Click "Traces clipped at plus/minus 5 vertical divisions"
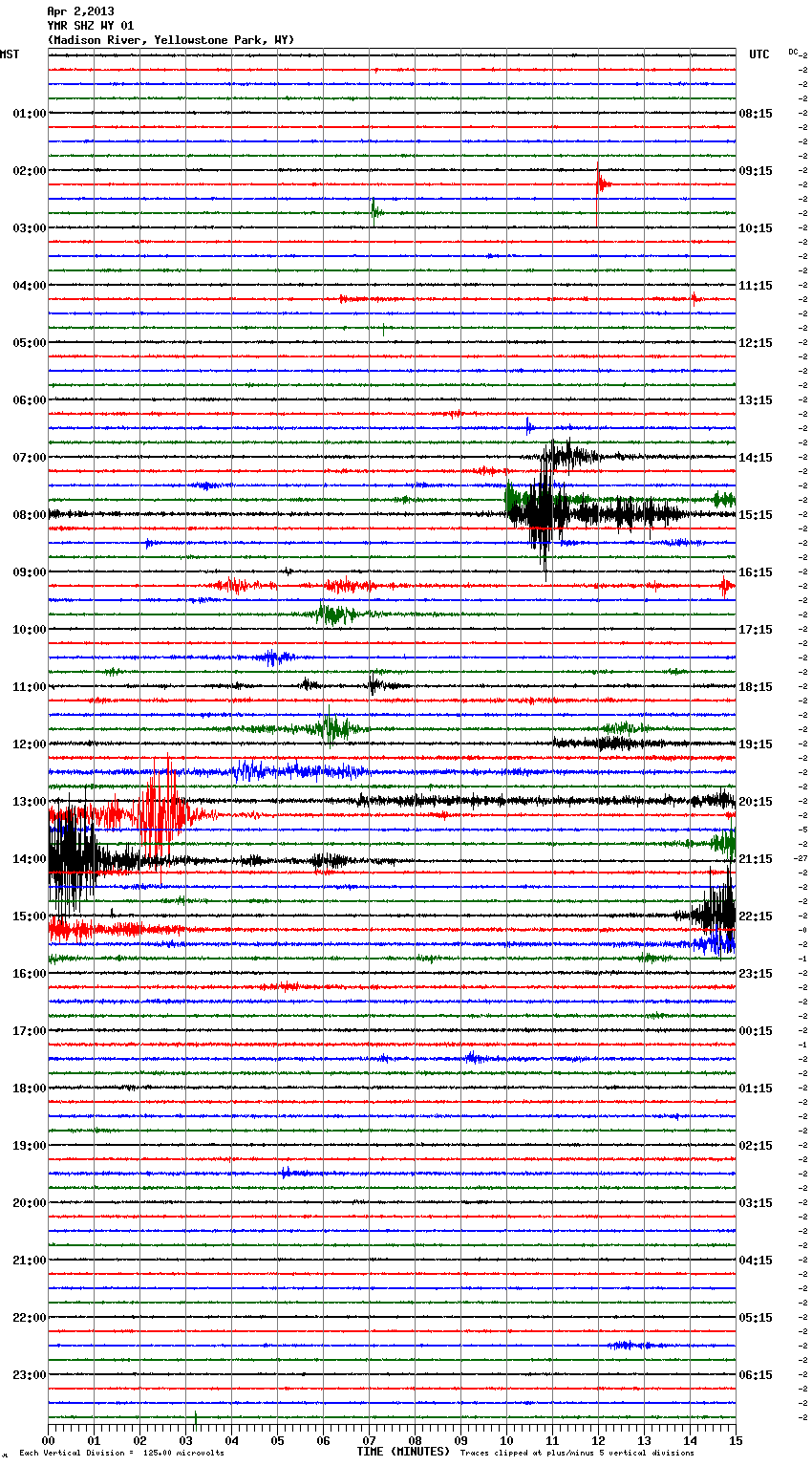 tap(577, 1454)
